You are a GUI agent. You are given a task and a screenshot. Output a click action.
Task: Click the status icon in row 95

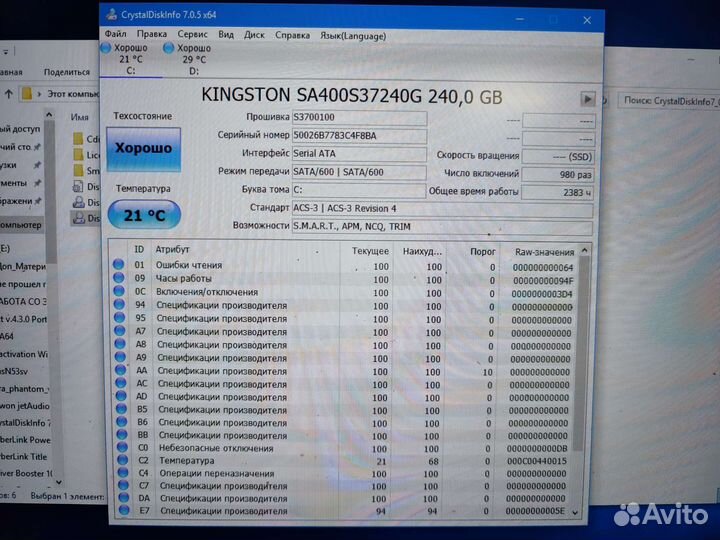click(x=120, y=317)
